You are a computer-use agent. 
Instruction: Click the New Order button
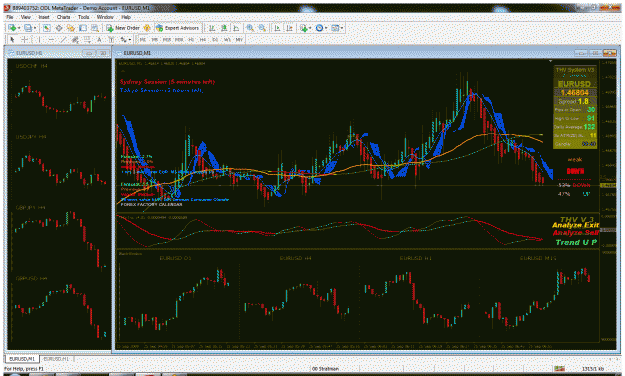(123, 28)
